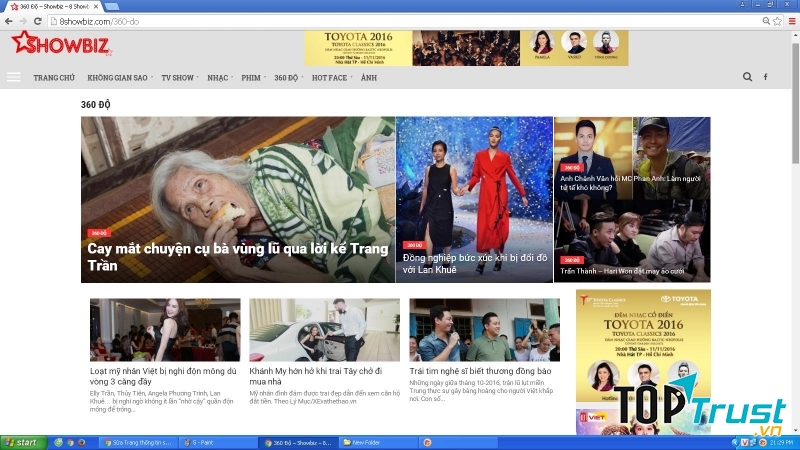The image size is (800, 450).
Task: Read the excerpt 'Elly Trần, Thủy Tiên, Angela Phương Trinh'
Action: (x=162, y=401)
